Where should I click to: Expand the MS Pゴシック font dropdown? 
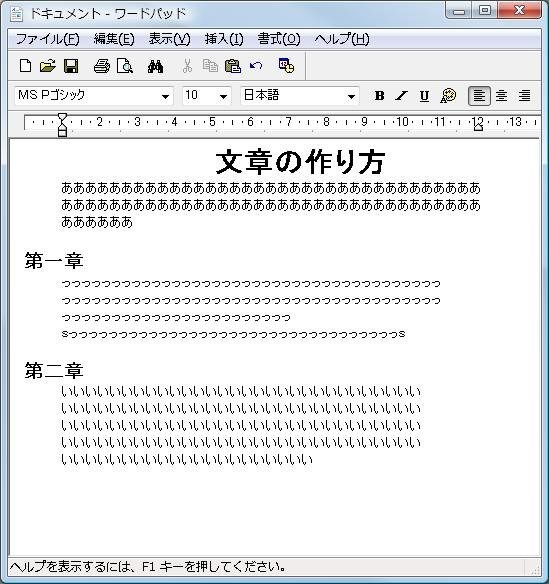(x=165, y=96)
